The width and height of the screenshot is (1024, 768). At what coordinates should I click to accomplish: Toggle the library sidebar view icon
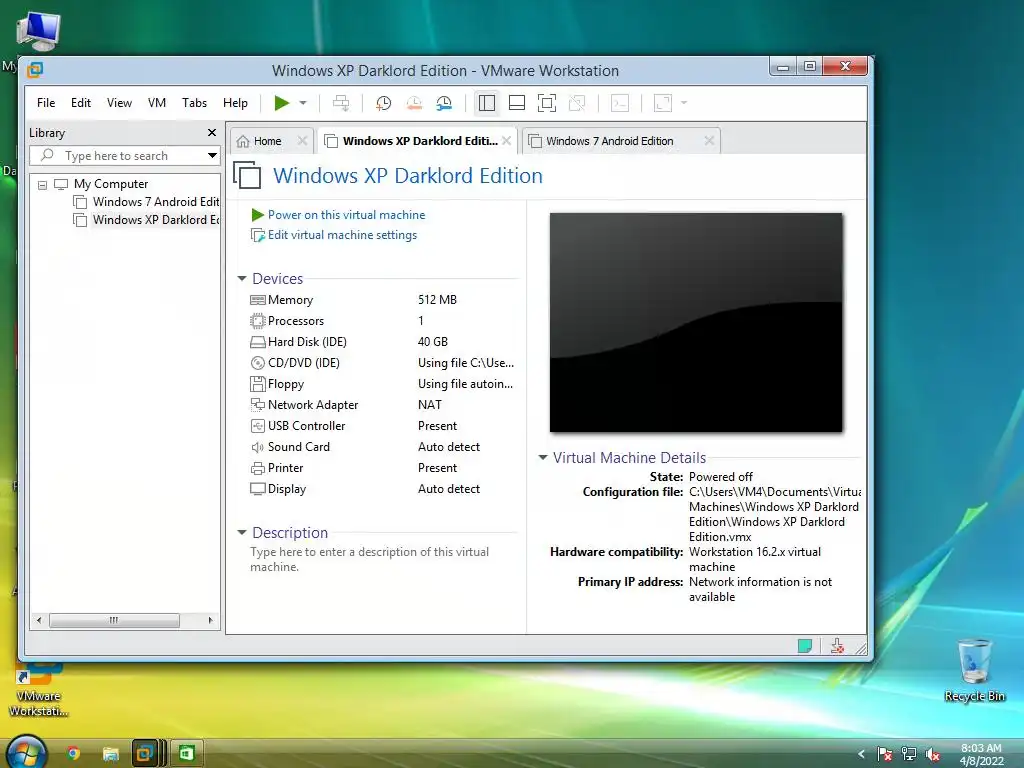pyautogui.click(x=487, y=103)
